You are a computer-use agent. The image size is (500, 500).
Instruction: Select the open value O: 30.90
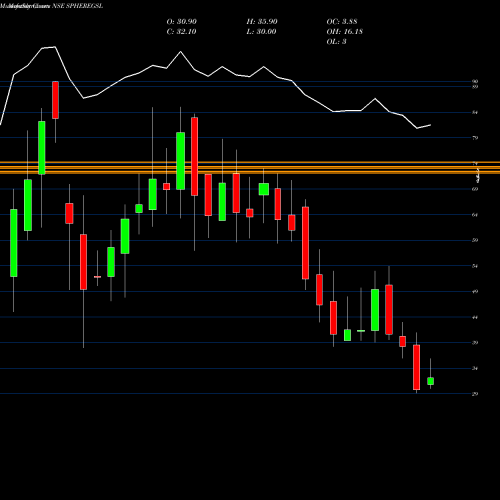click(x=182, y=22)
